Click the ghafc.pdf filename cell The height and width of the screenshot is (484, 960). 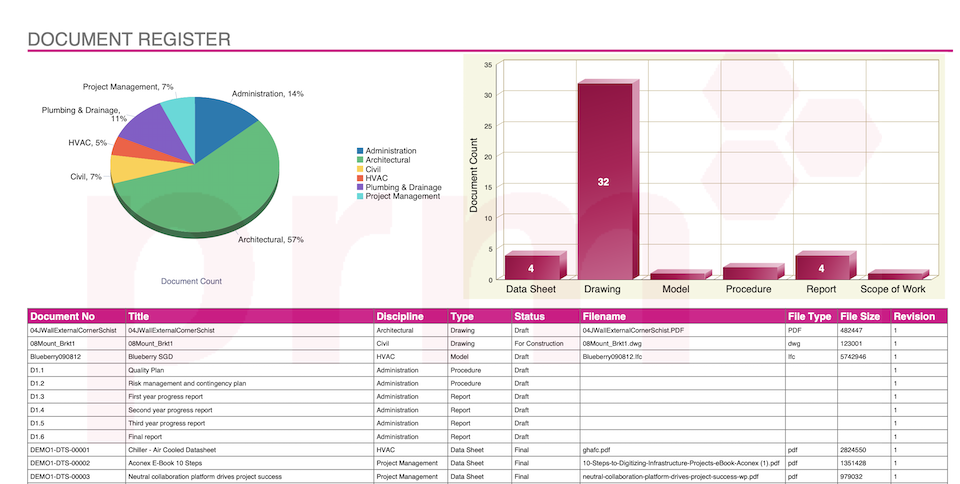pyautogui.click(x=600, y=450)
